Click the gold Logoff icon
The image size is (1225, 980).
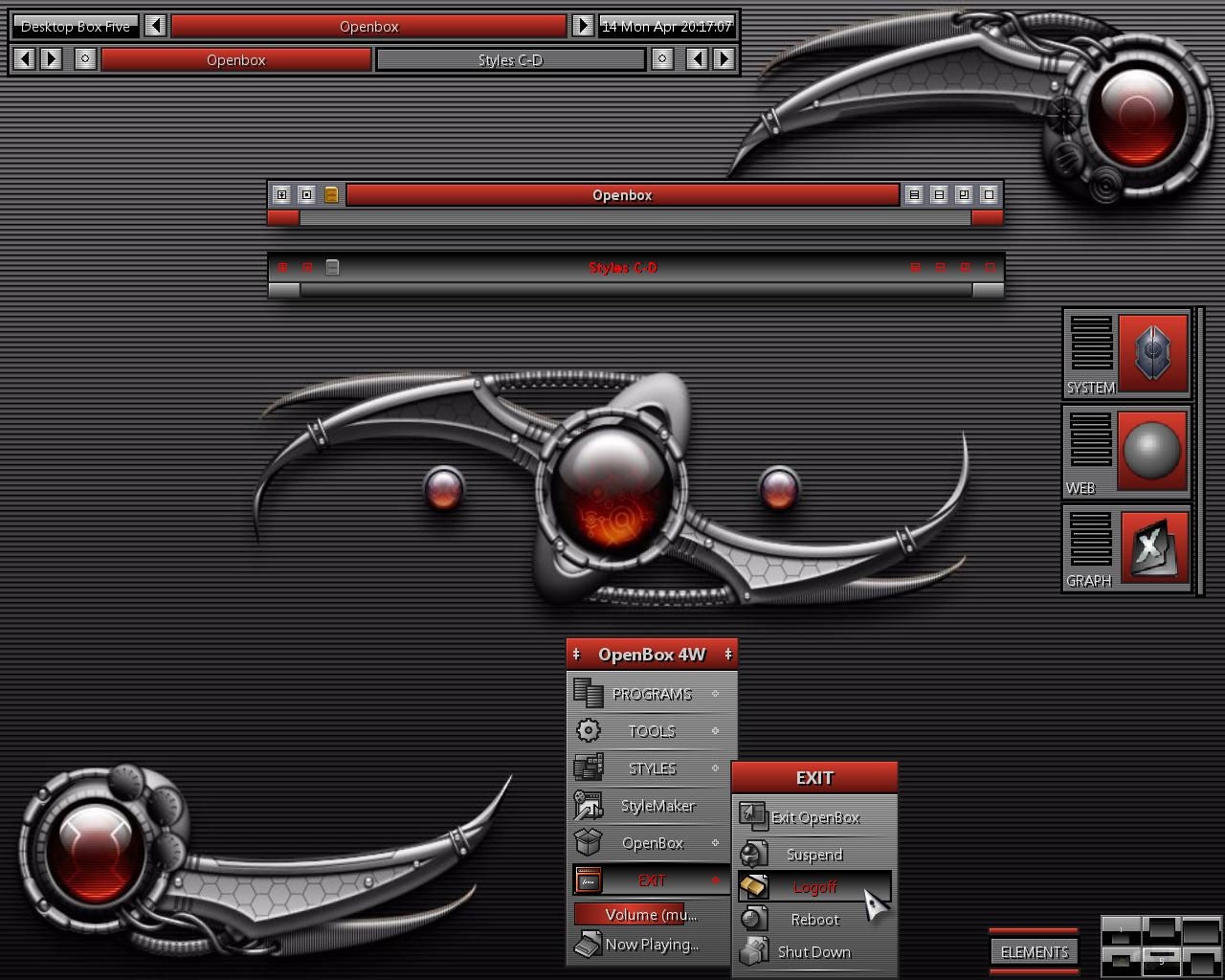(x=753, y=886)
